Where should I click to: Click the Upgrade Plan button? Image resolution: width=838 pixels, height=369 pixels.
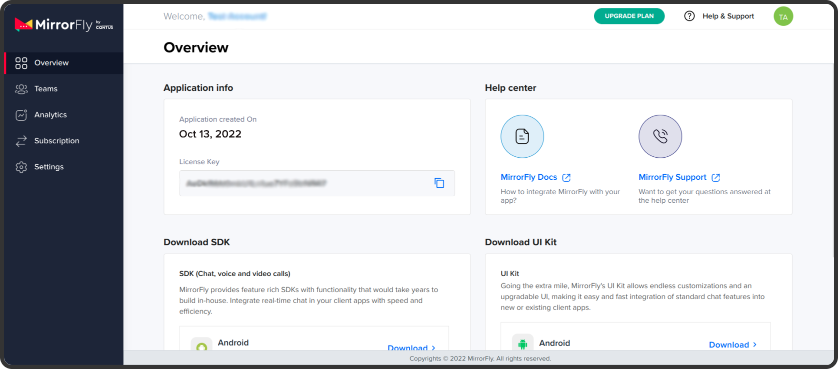(x=629, y=16)
